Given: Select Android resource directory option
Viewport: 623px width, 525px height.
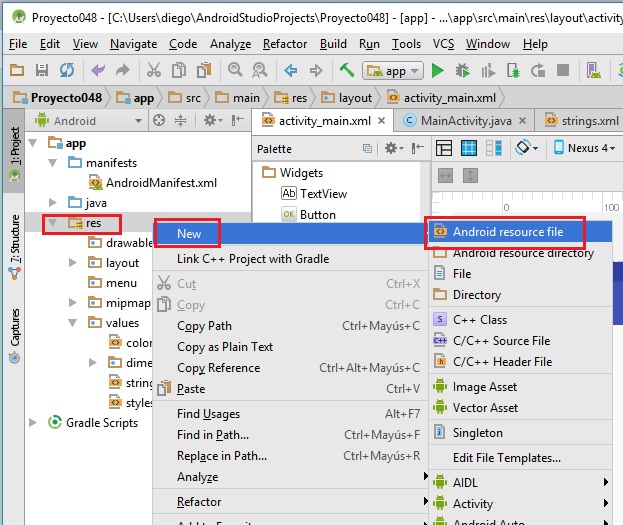Looking at the screenshot, I should (x=520, y=253).
